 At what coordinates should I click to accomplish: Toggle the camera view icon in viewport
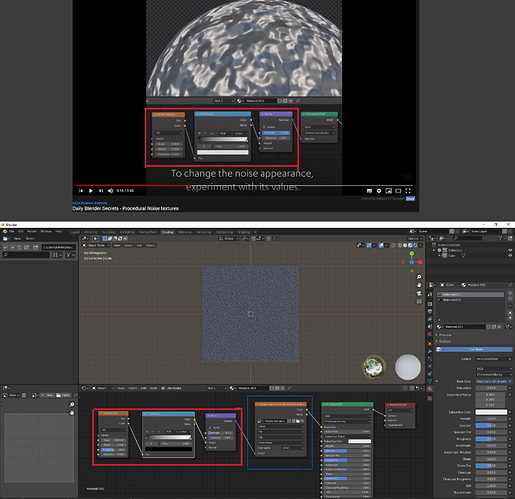tap(419, 293)
